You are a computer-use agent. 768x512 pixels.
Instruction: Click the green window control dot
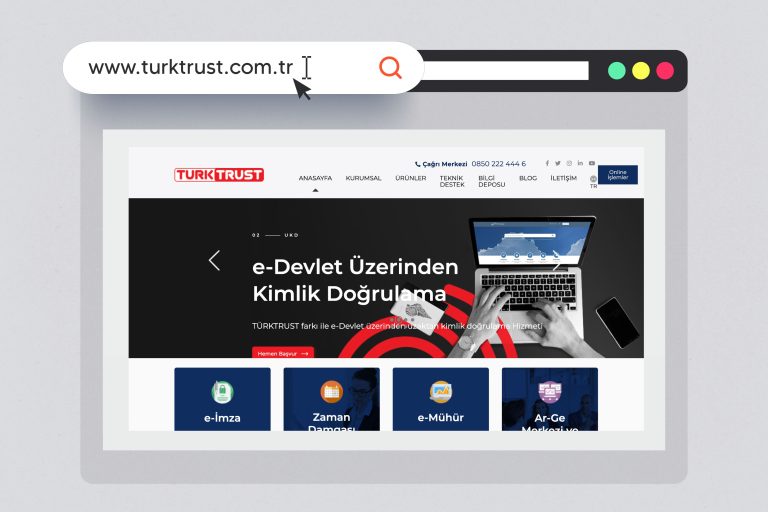[x=617, y=71]
